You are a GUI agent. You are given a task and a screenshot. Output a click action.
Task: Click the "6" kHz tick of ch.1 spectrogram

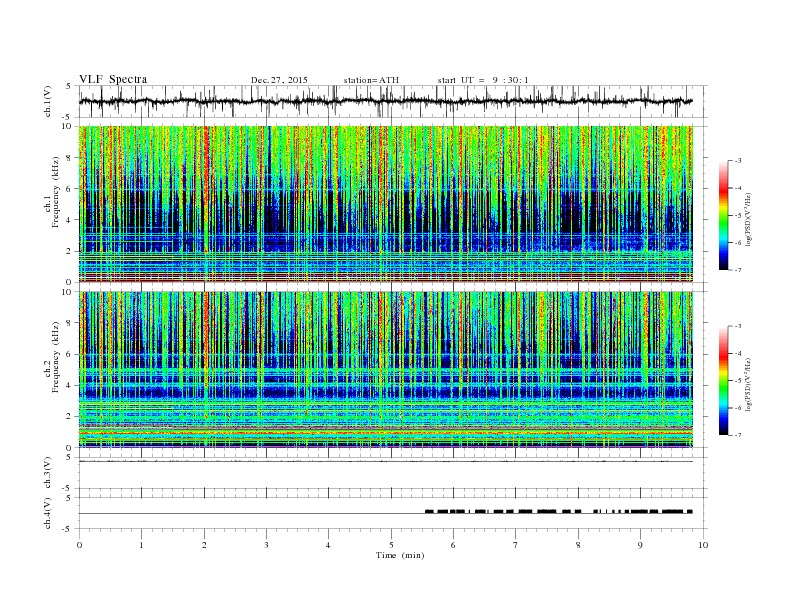click(x=70, y=189)
